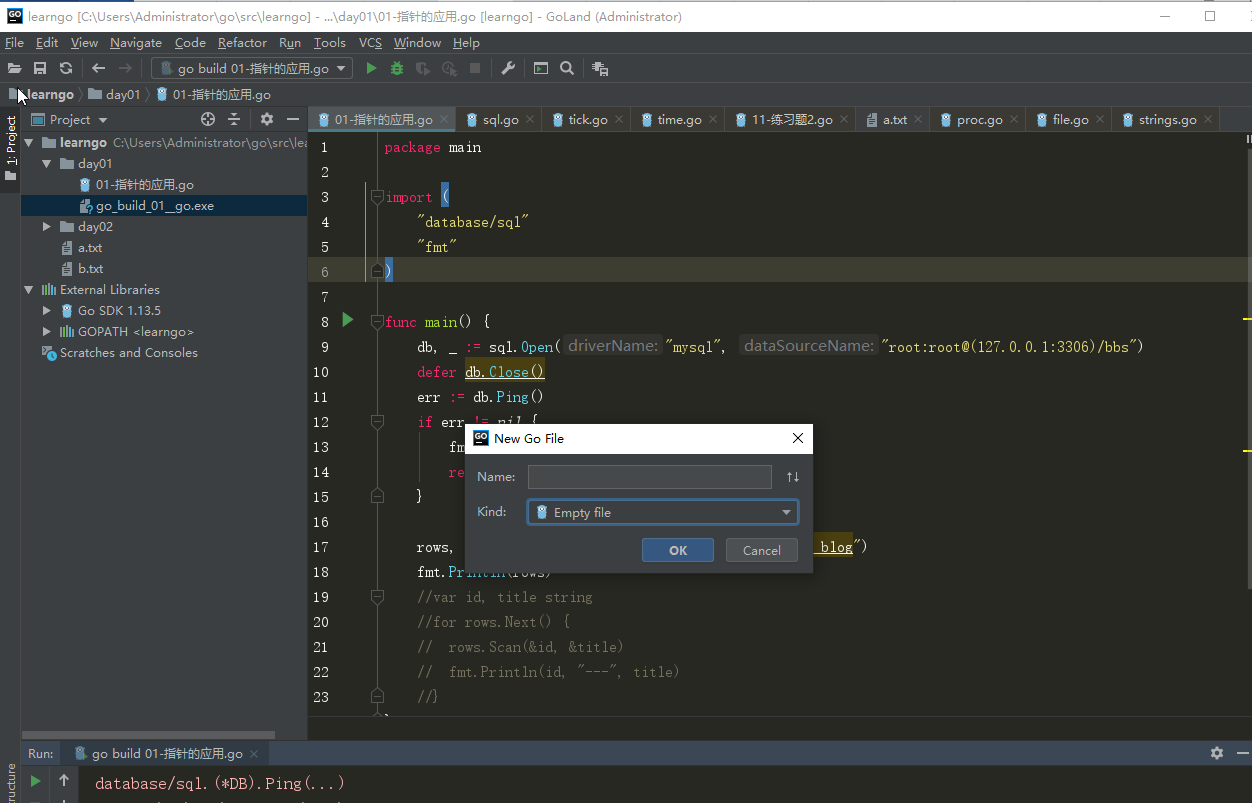Viewport: 1252px width, 803px height.
Task: Click the sort arrows icon beside Name field
Action: coord(793,477)
